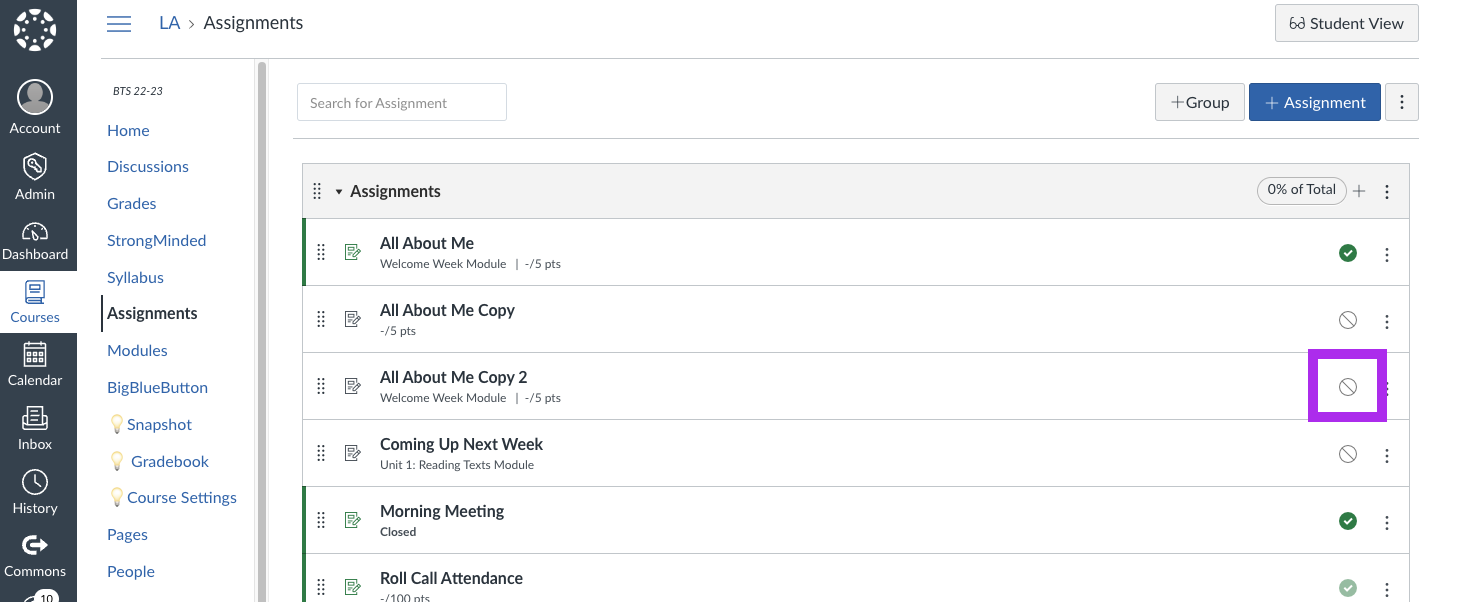This screenshot has width=1463, height=602.
Task: Open the History clock icon
Action: [x=35, y=482]
